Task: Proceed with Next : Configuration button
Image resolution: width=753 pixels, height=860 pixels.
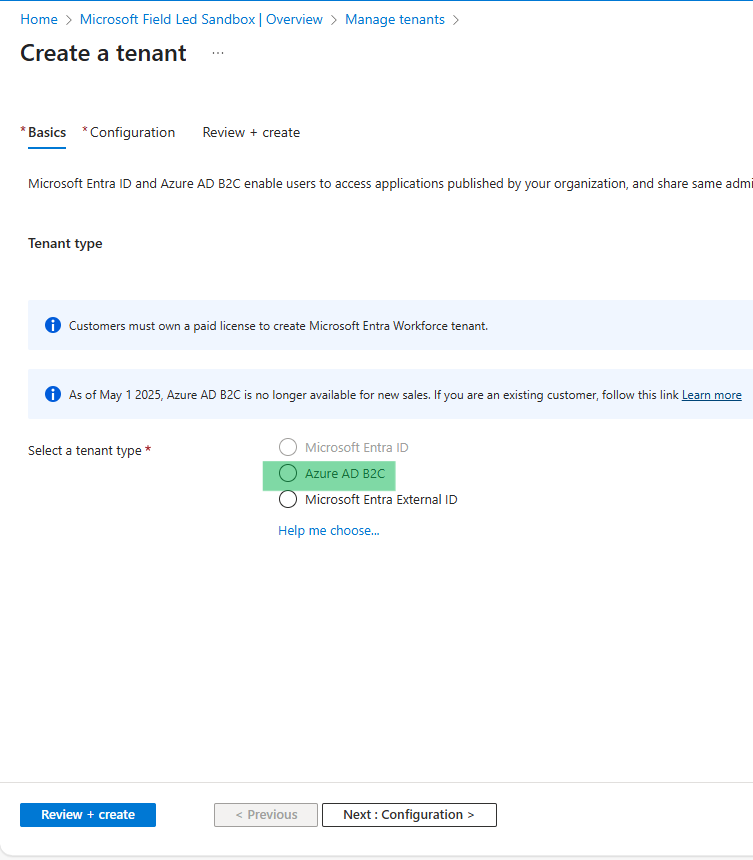Action: 409,814
